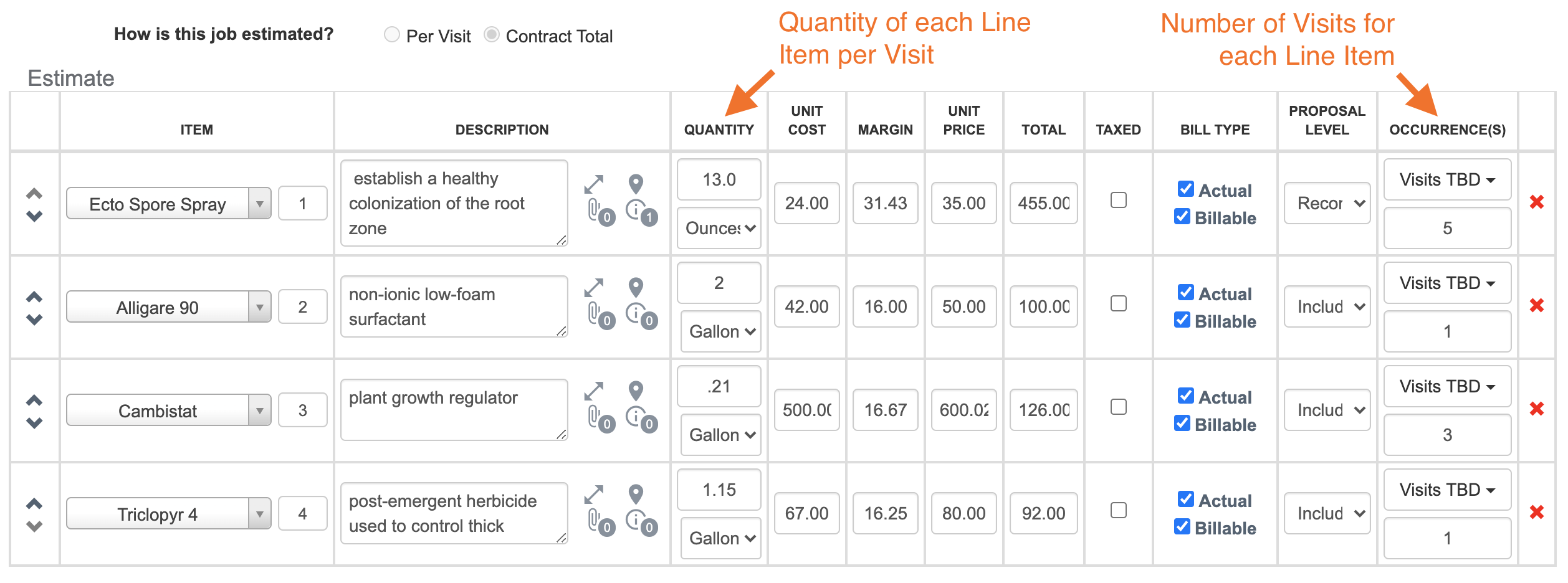
Task: Change proposal level for Triclopyr 4 row
Action: coord(1327,513)
